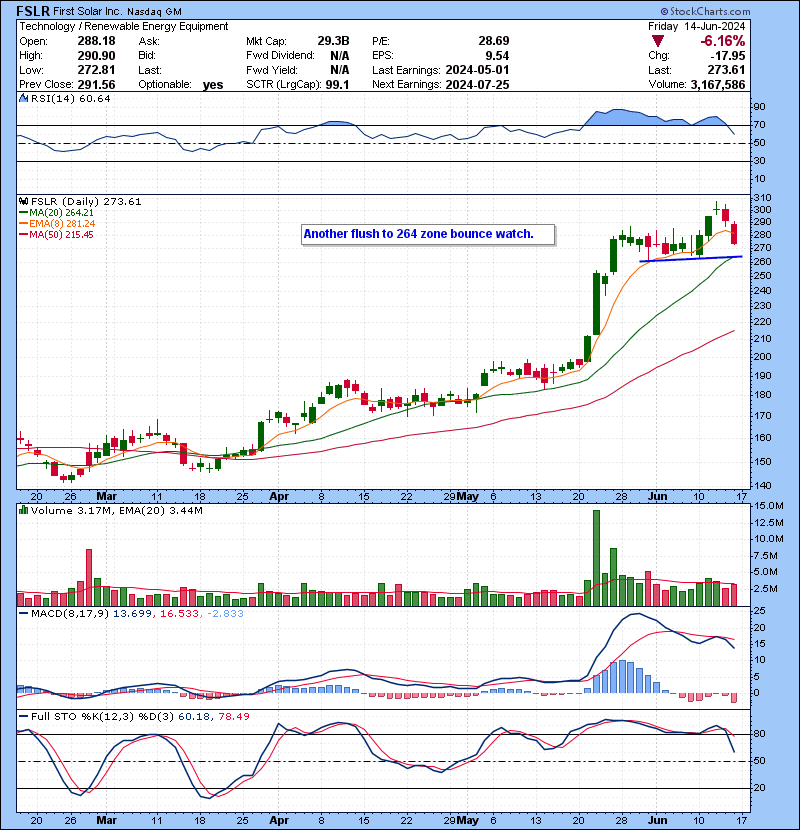Click the tallest green volume bar near 15.0M
Screen dimensions: 800x830
[596, 558]
